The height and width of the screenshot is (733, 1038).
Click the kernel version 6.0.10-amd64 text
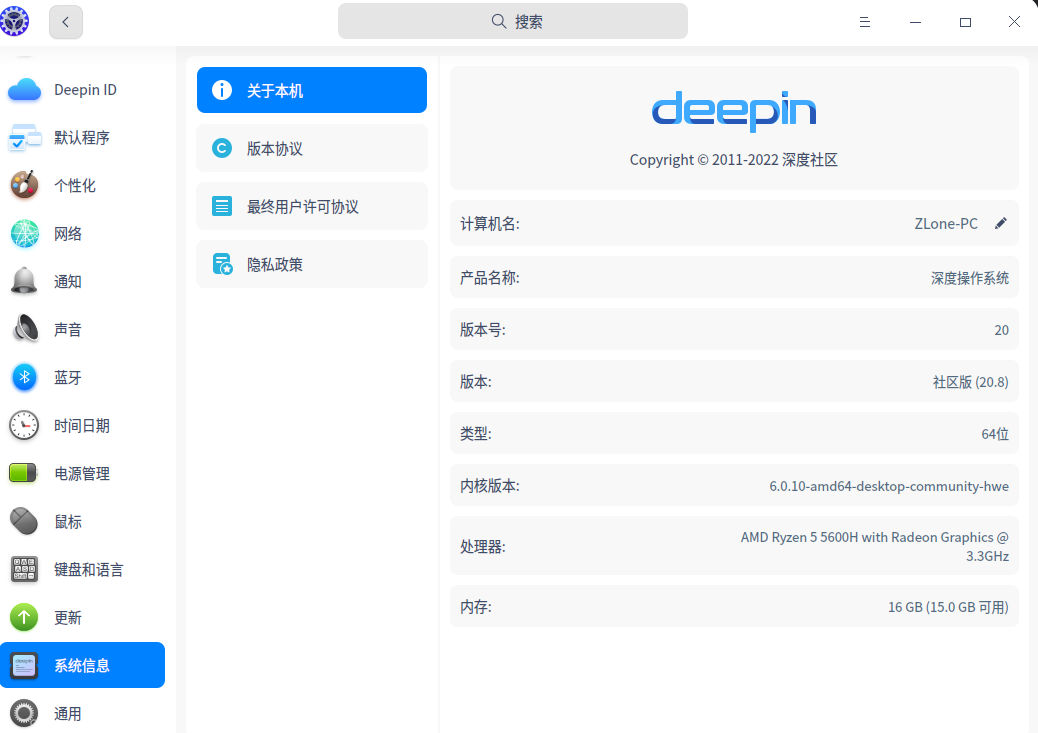(888, 486)
